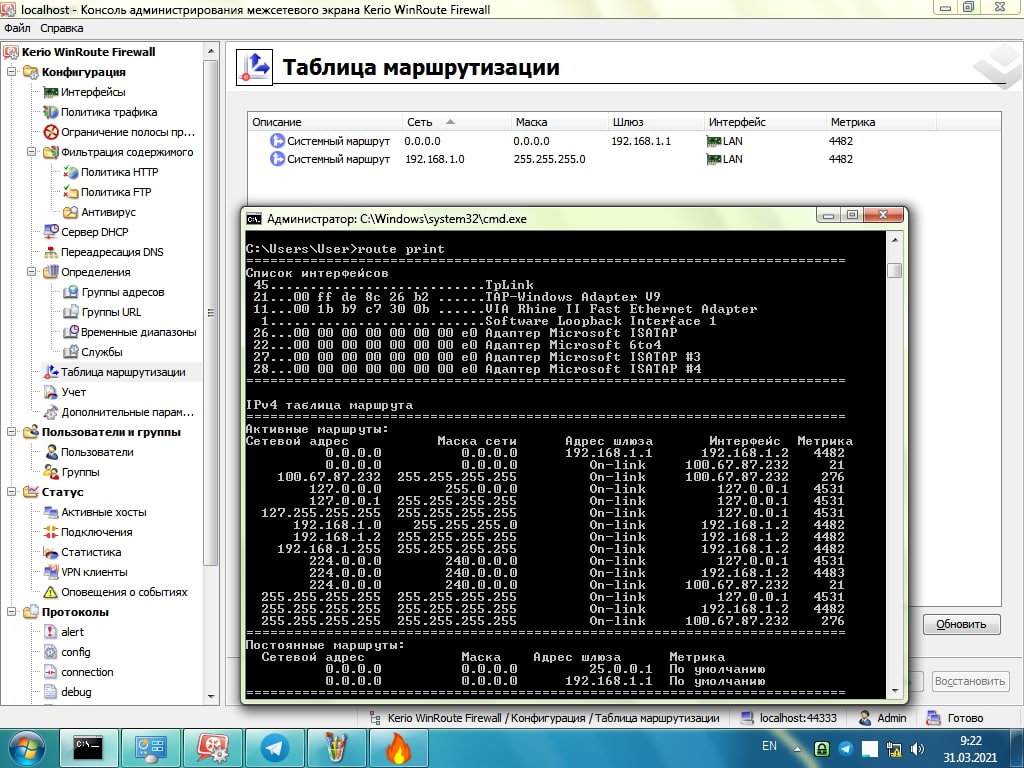This screenshot has width=1024, height=768.
Task: Open Telegram from taskbar
Action: pos(274,748)
